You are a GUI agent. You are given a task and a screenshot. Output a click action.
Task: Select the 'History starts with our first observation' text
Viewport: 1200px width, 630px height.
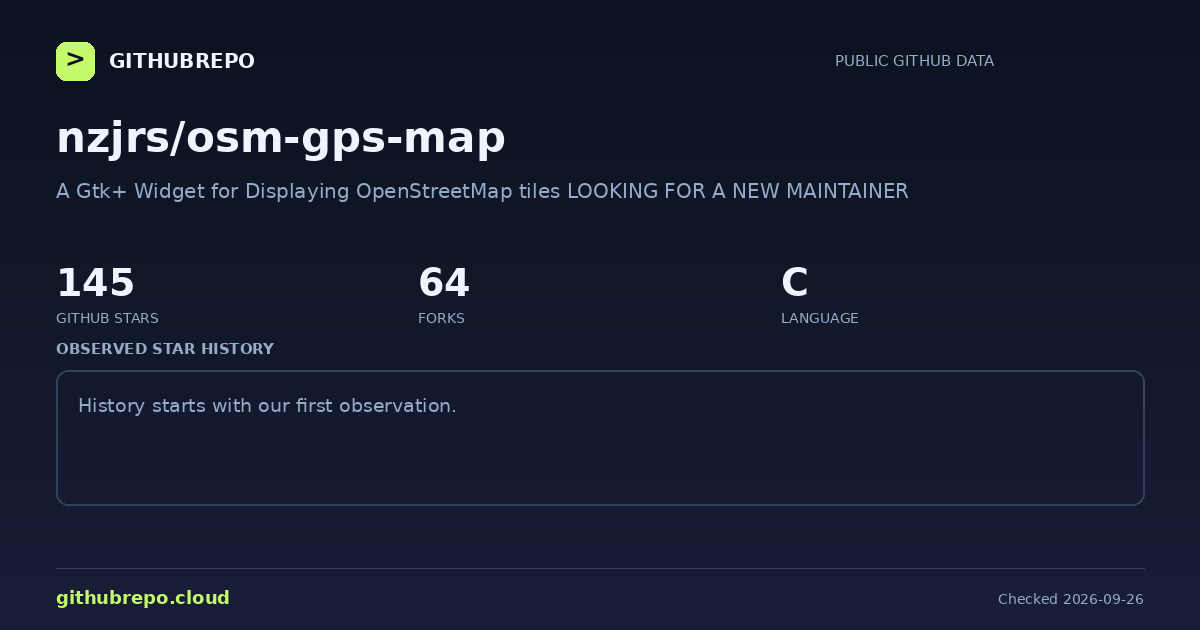(267, 406)
